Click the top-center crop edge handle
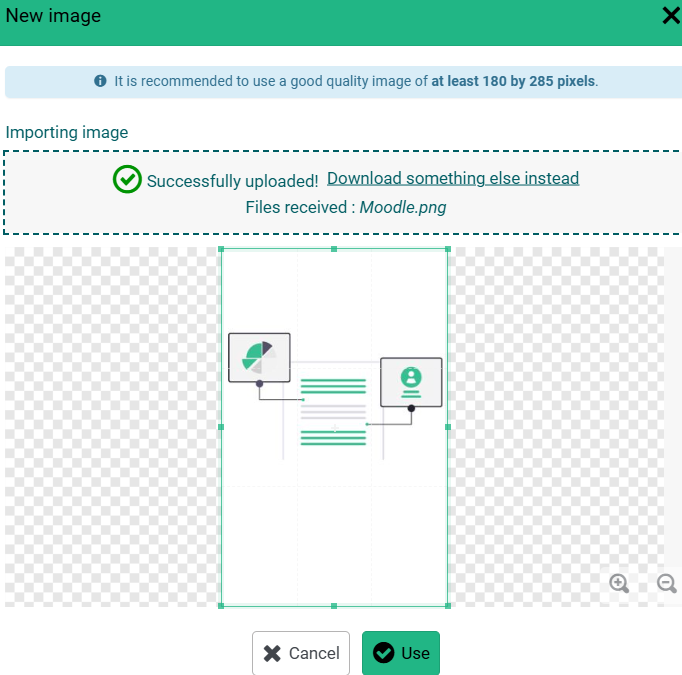Screen dimensions: 682x675 pyautogui.click(x=334, y=249)
